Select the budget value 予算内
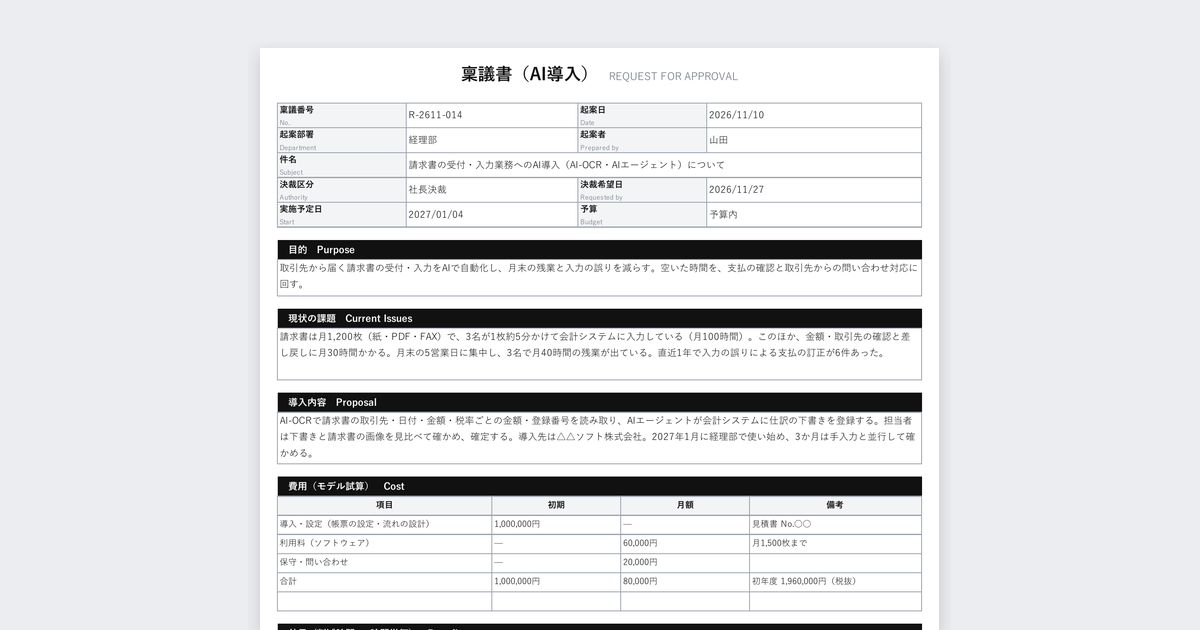 [x=724, y=215]
